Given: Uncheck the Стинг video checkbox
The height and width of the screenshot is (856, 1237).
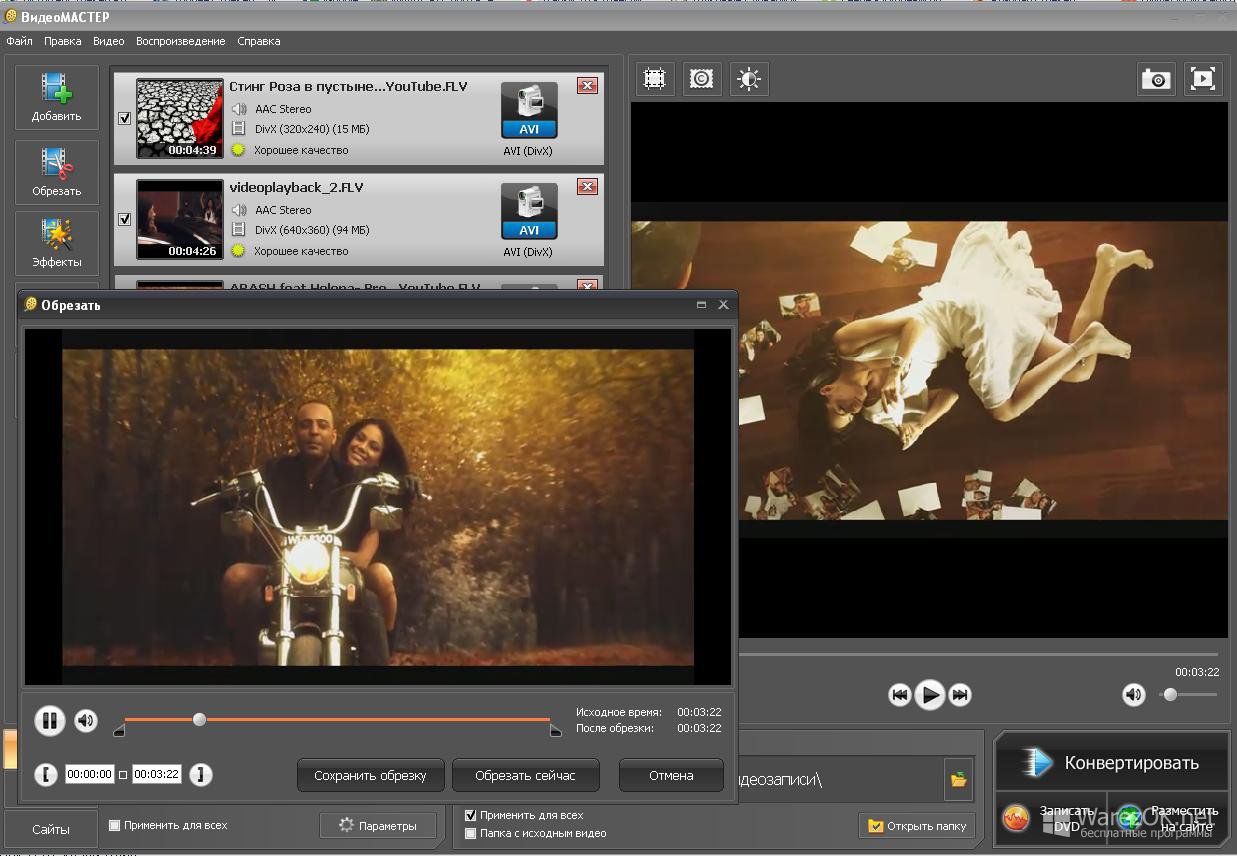Looking at the screenshot, I should (x=125, y=118).
